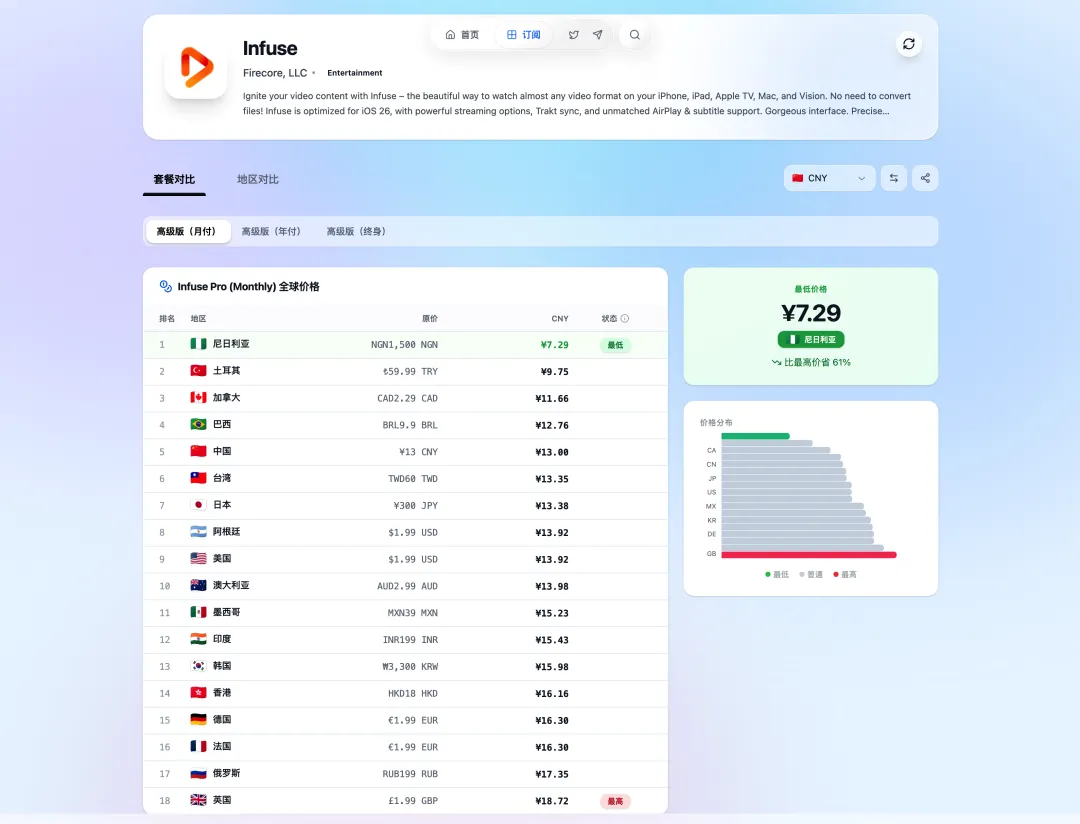Open the 首页 home nav item
The height and width of the screenshot is (824, 1080).
click(462, 34)
